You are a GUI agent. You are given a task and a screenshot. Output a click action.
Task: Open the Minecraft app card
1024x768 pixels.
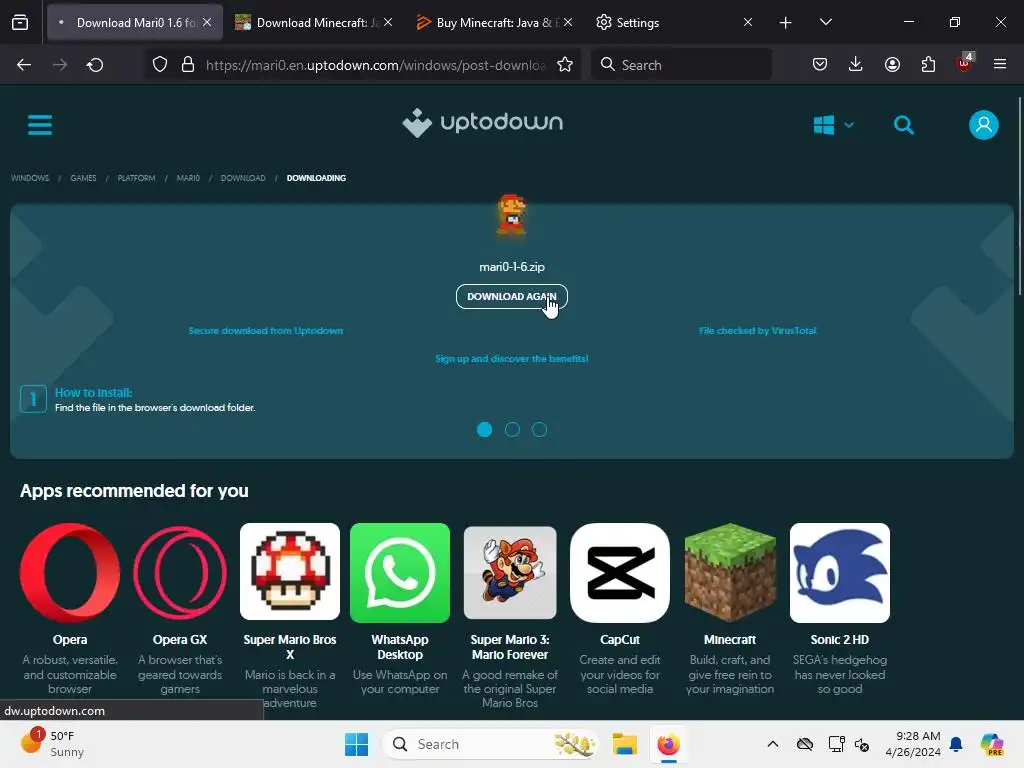(730, 609)
